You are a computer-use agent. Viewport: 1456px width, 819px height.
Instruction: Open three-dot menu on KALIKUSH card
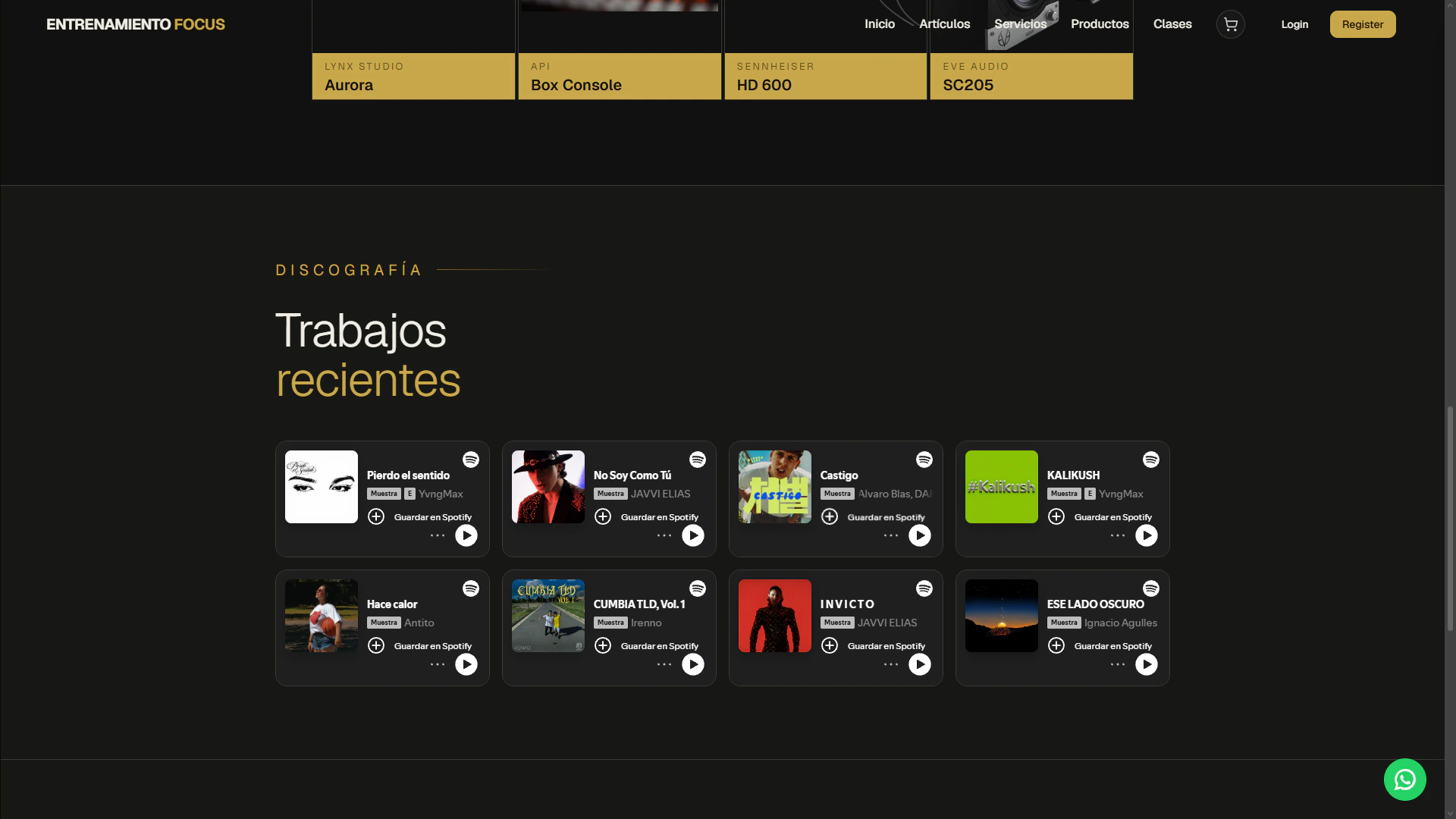click(x=1118, y=535)
